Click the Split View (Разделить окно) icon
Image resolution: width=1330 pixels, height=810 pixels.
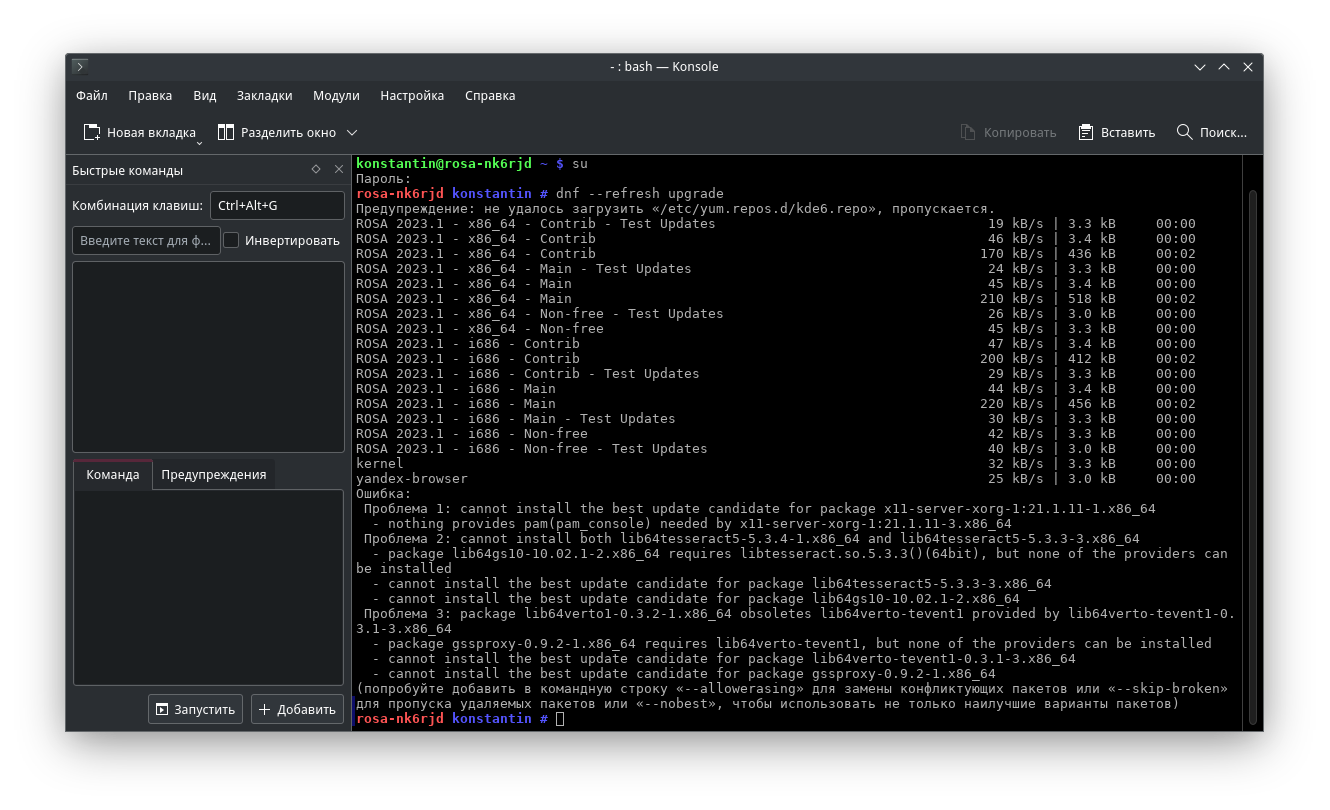click(226, 132)
